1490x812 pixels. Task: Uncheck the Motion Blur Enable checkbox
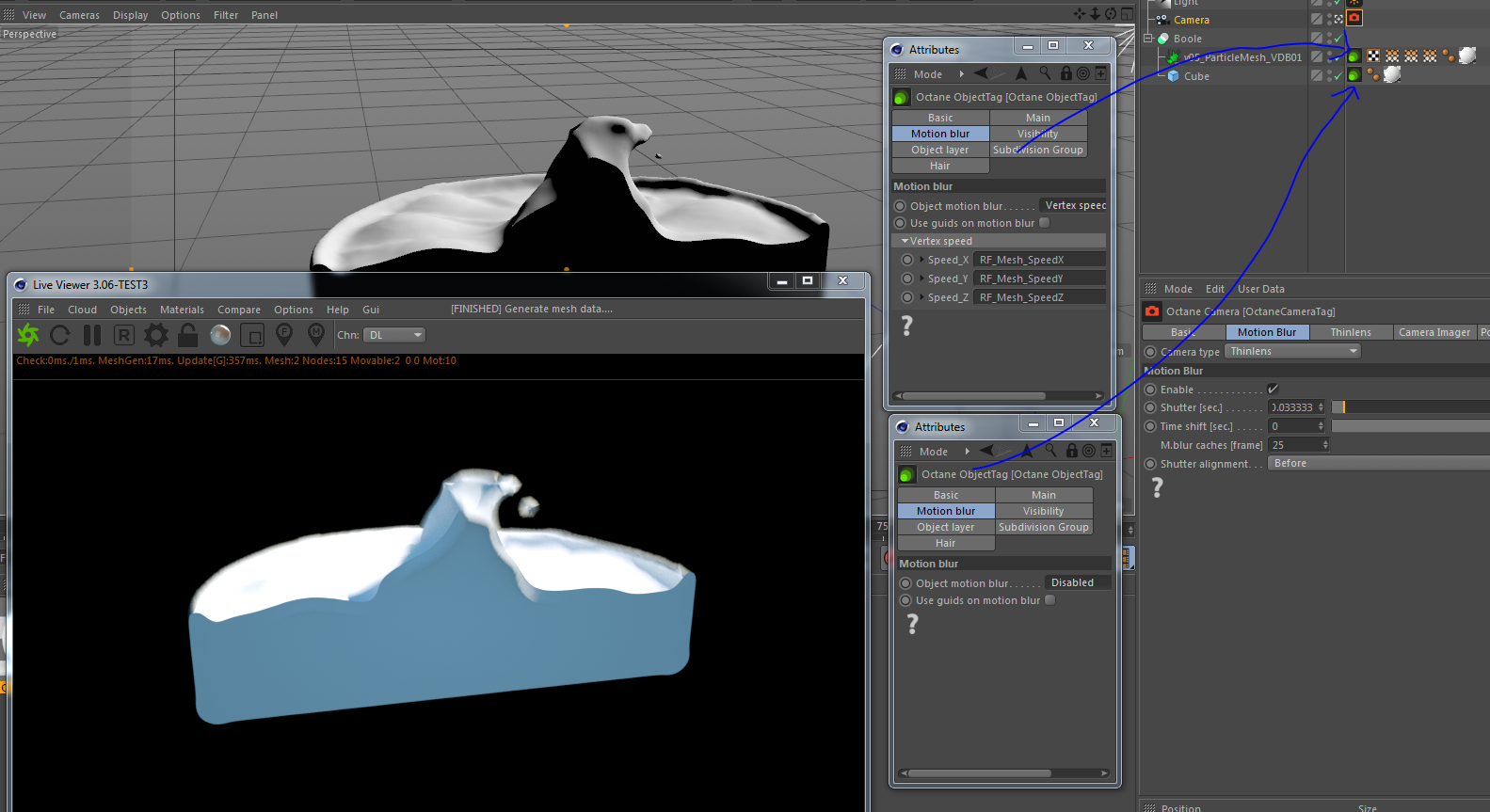[1273, 390]
